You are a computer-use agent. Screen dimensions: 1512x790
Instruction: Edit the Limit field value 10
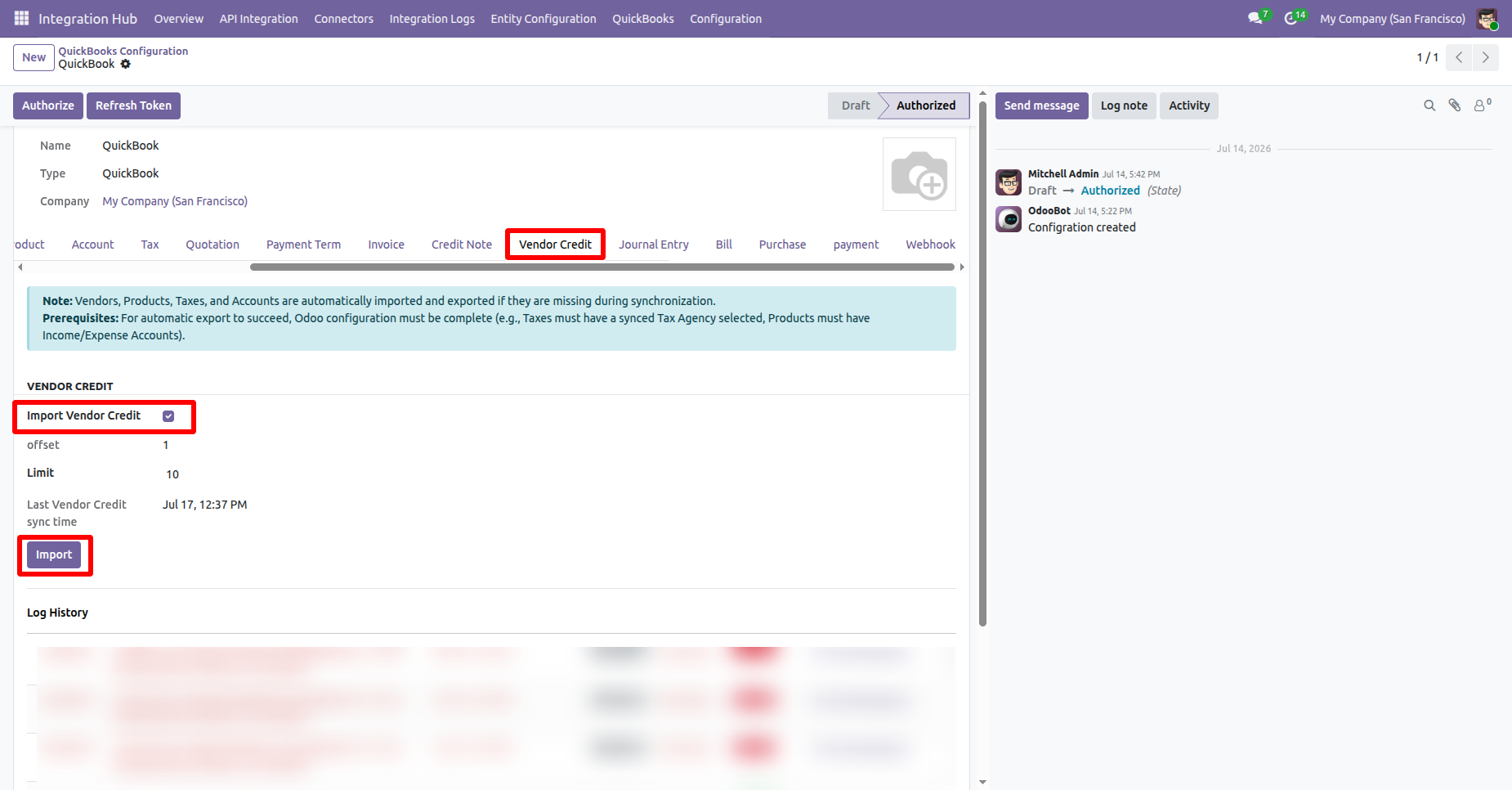tap(172, 474)
